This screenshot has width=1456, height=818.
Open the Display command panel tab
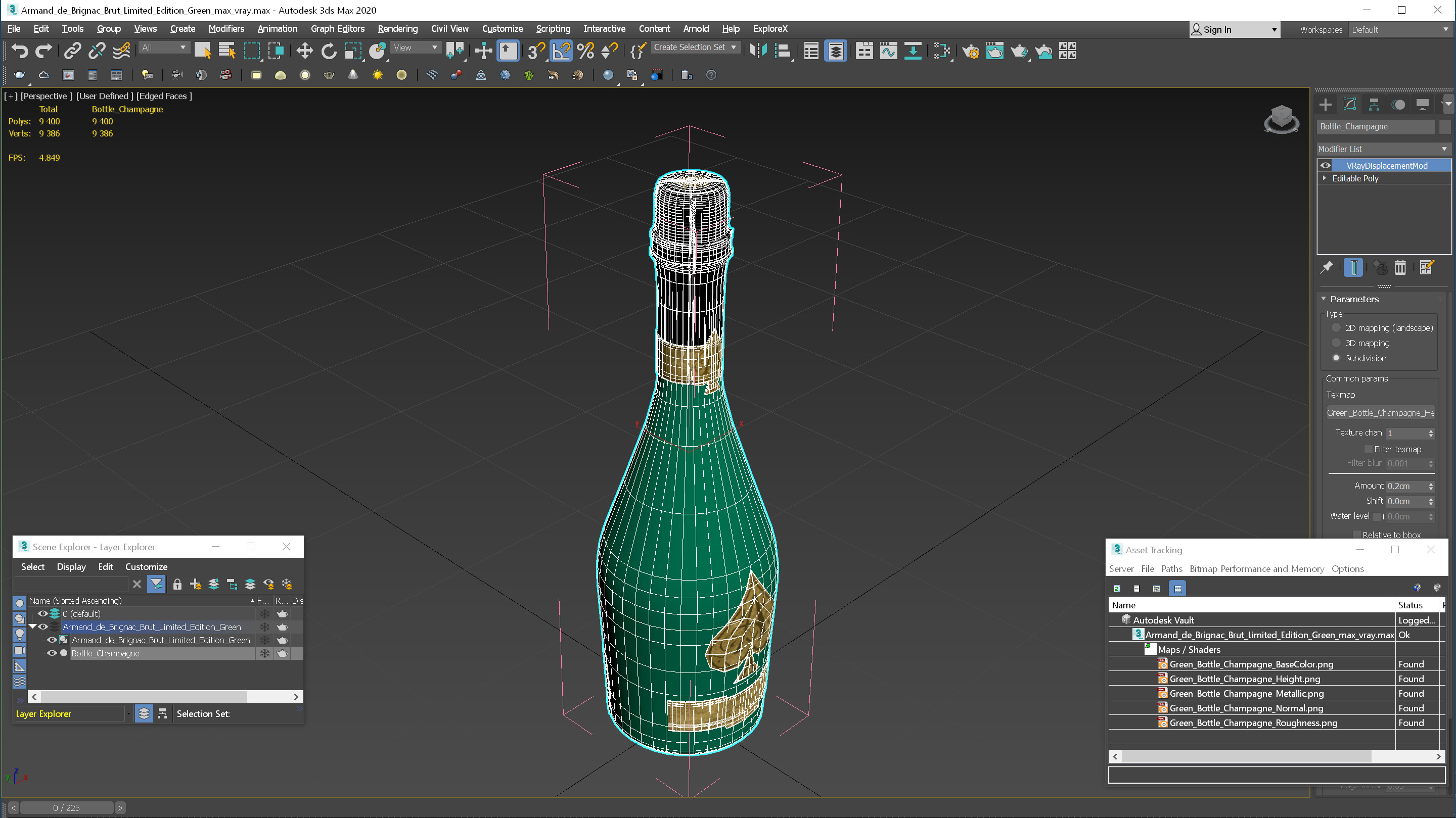tap(1423, 105)
